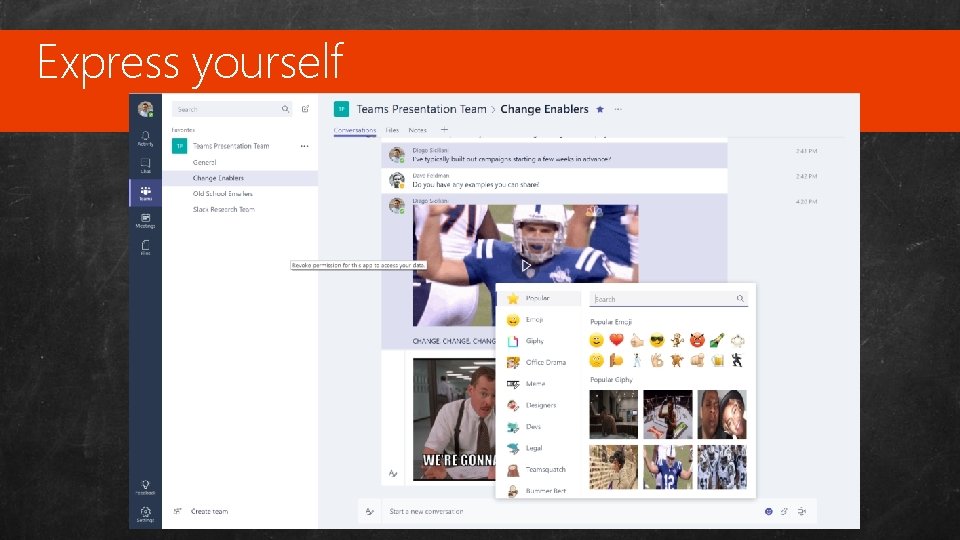
Task: Click the emoji button in compose box
Action: click(x=768, y=511)
